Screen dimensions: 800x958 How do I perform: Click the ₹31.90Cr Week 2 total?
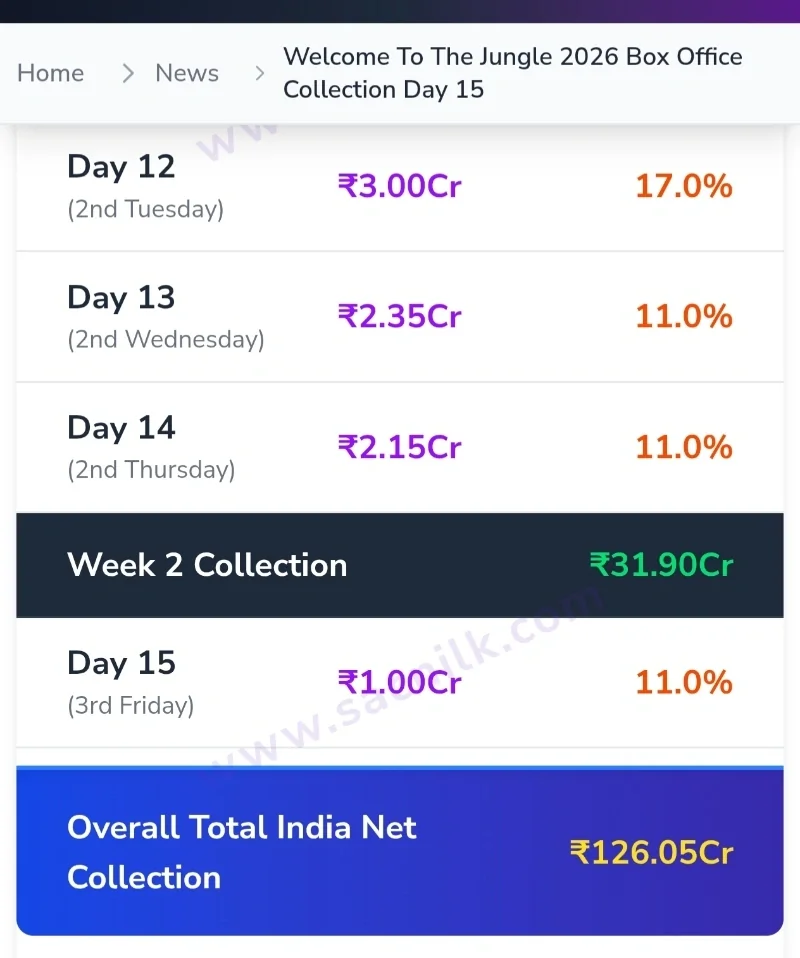(x=661, y=565)
